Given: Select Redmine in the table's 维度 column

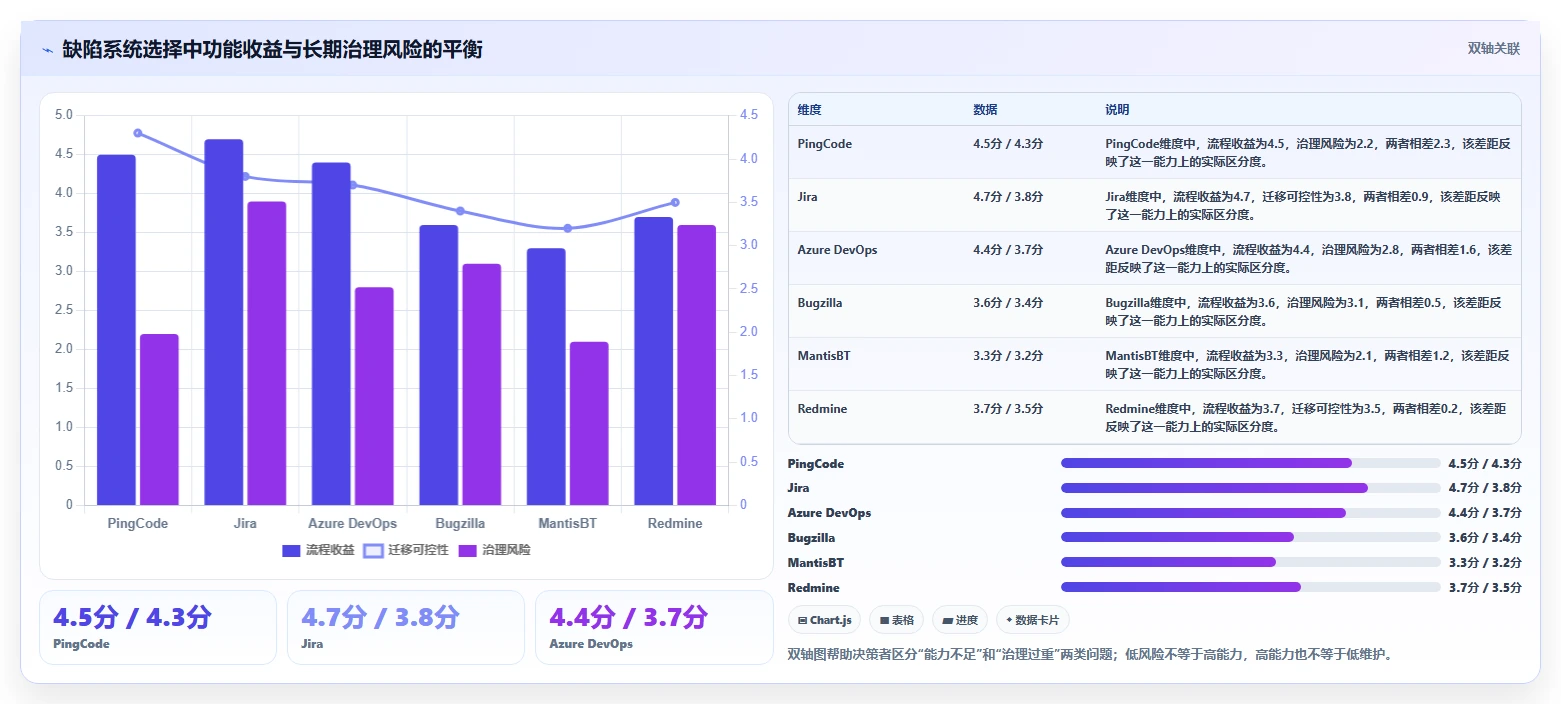Looking at the screenshot, I should click(x=821, y=409).
